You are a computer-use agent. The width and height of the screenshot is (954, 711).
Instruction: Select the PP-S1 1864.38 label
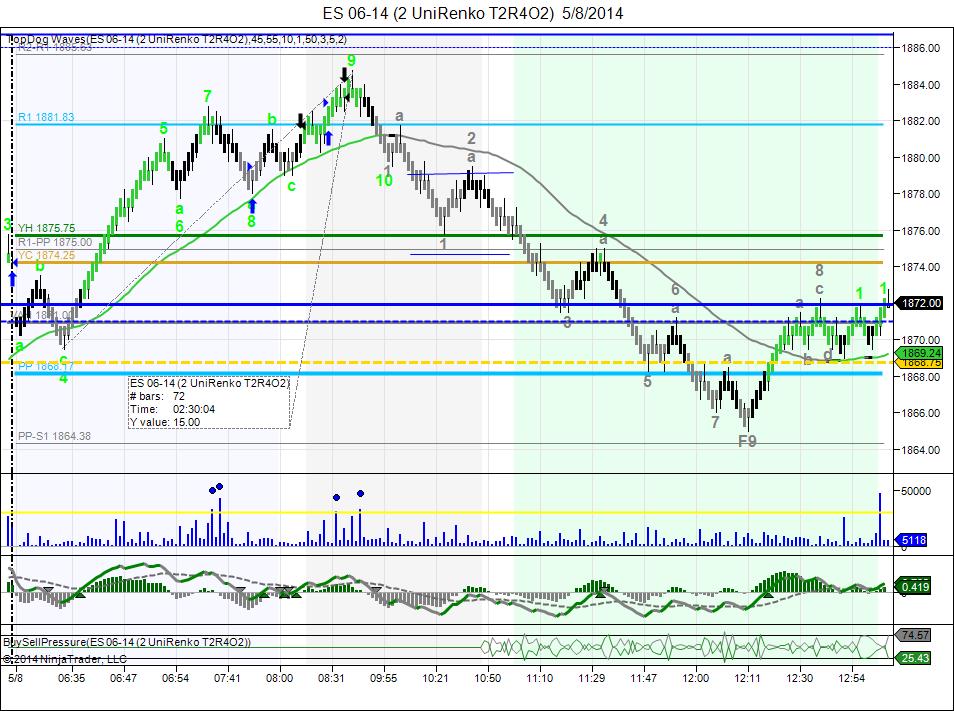tap(55, 436)
